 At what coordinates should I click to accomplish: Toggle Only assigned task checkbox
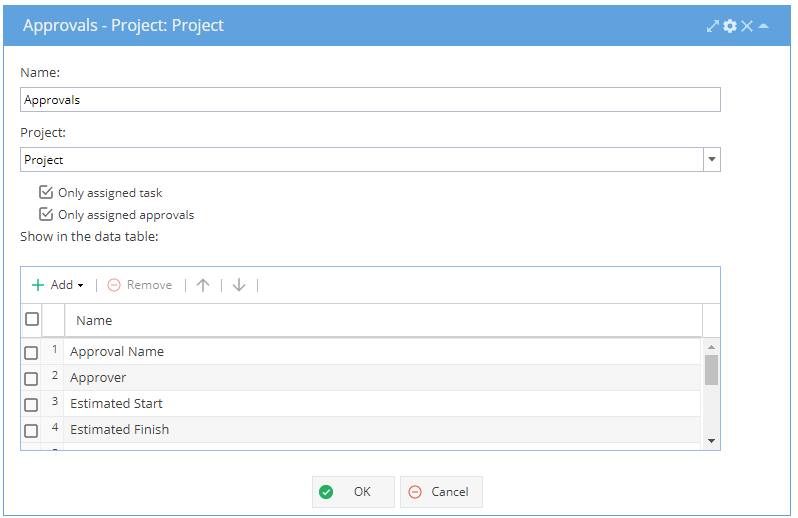coord(46,192)
